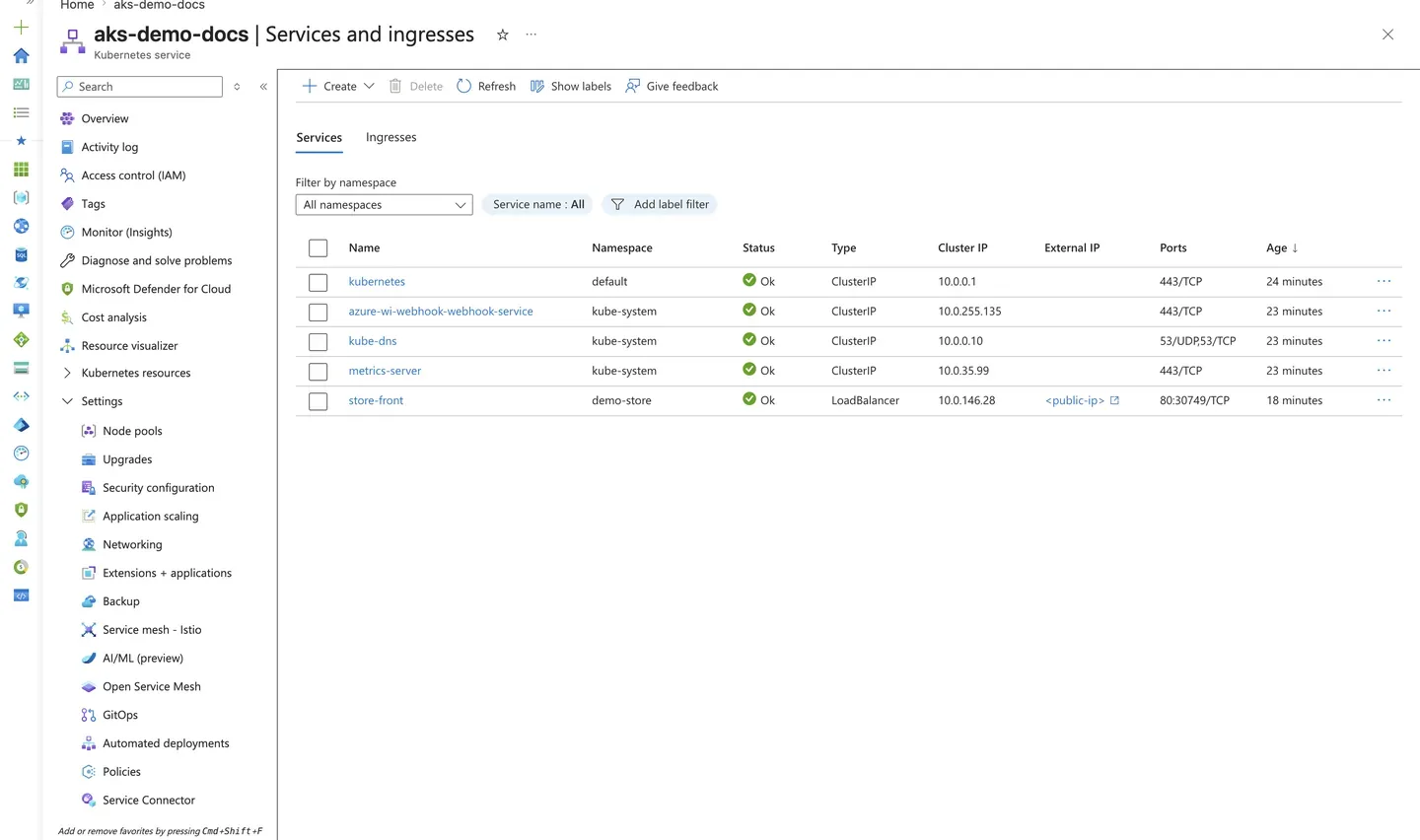Open Give feedback

click(672, 86)
